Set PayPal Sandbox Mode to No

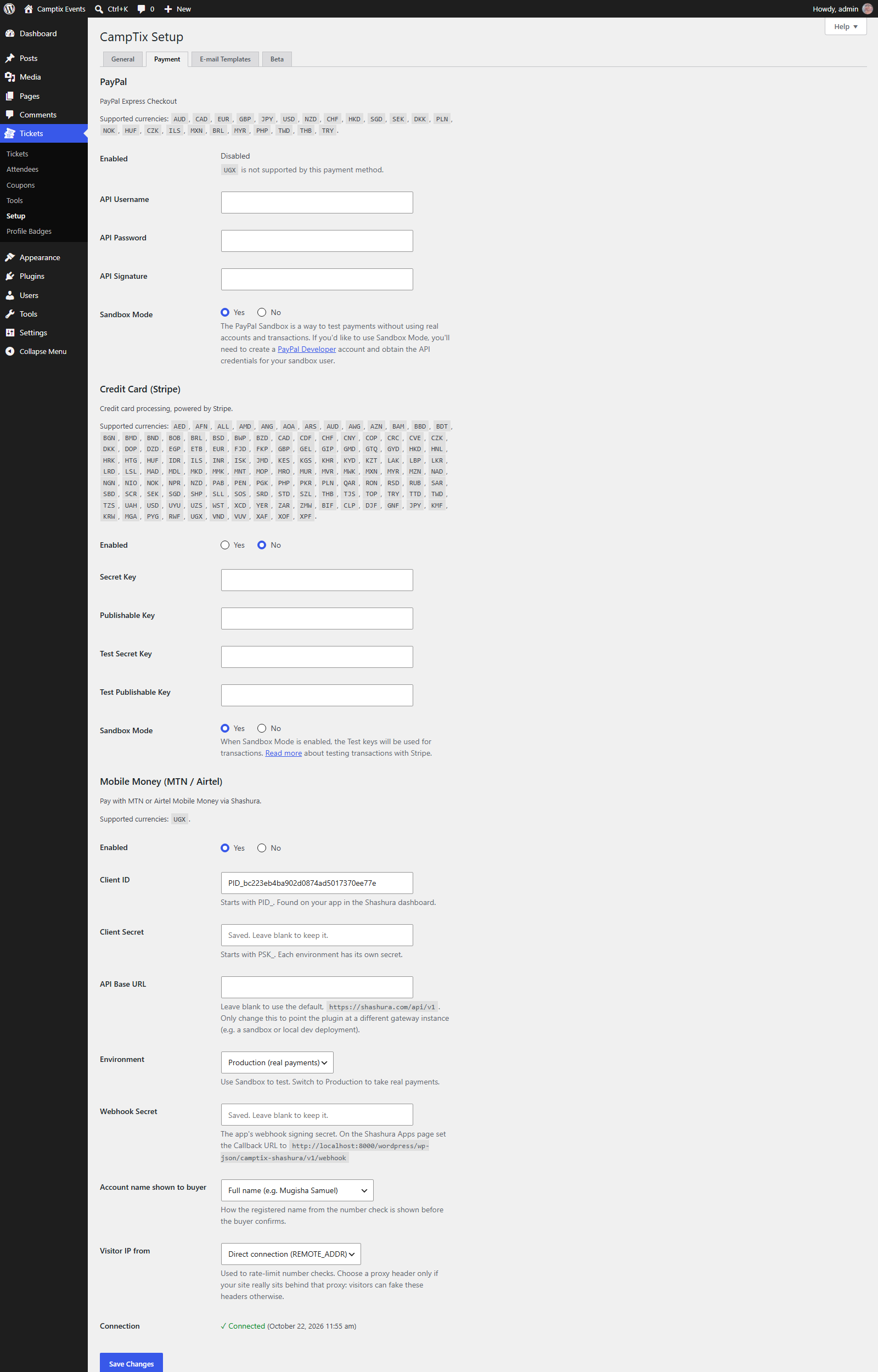[x=262, y=312]
